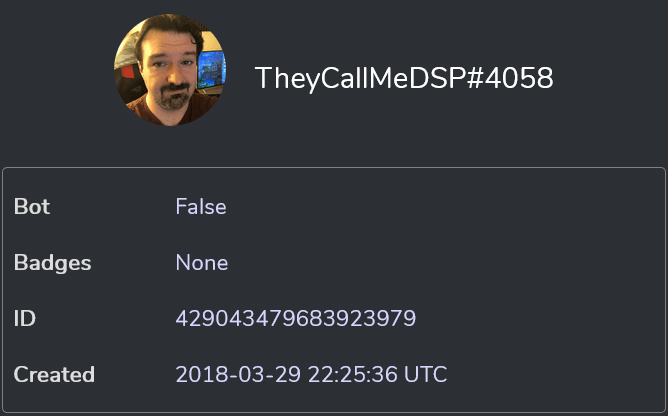The image size is (668, 416).
Task: Select the user ID number 429043479683923979
Action: pyautogui.click(x=296, y=318)
